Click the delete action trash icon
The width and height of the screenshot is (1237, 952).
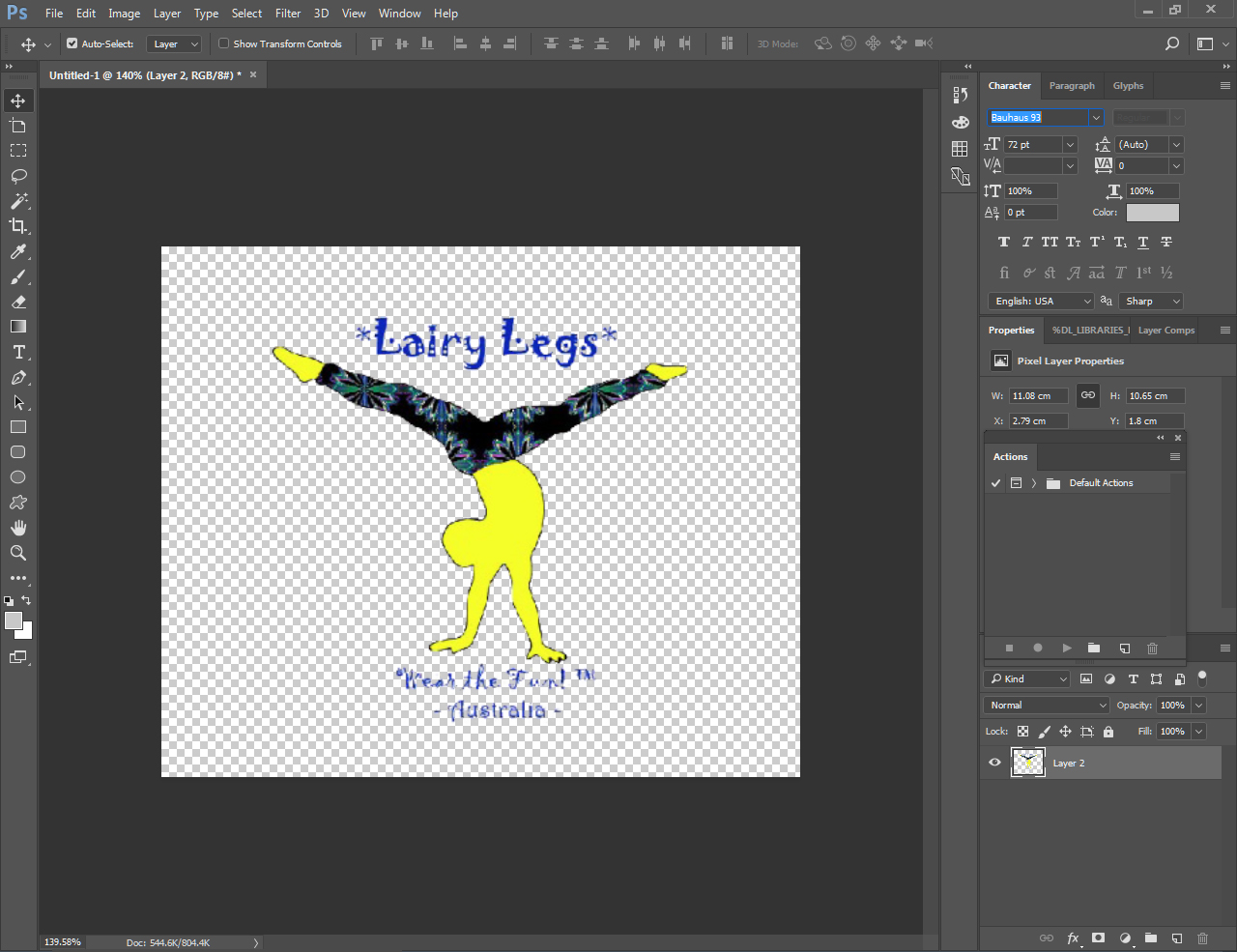click(1152, 649)
